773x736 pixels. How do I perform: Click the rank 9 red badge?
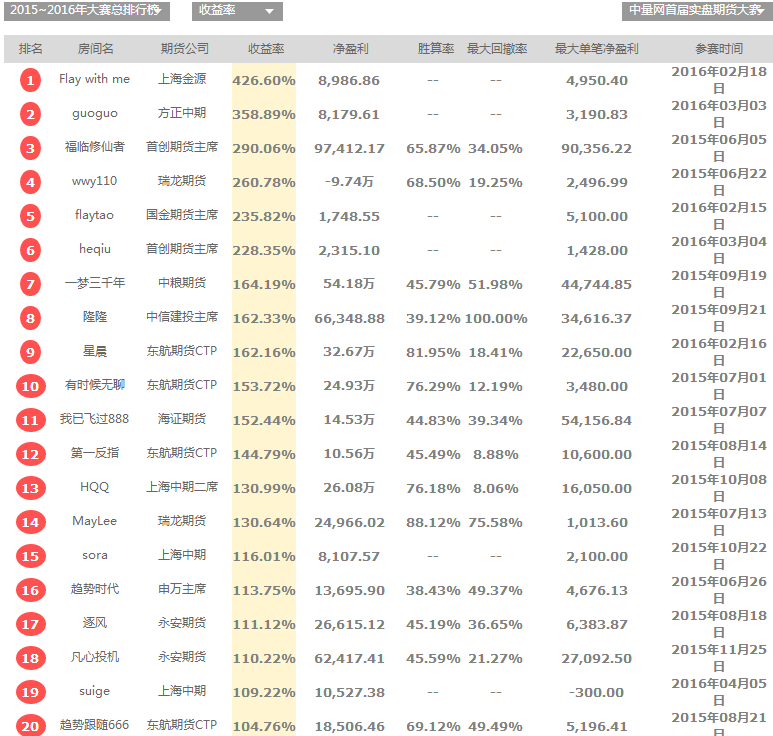(30, 352)
